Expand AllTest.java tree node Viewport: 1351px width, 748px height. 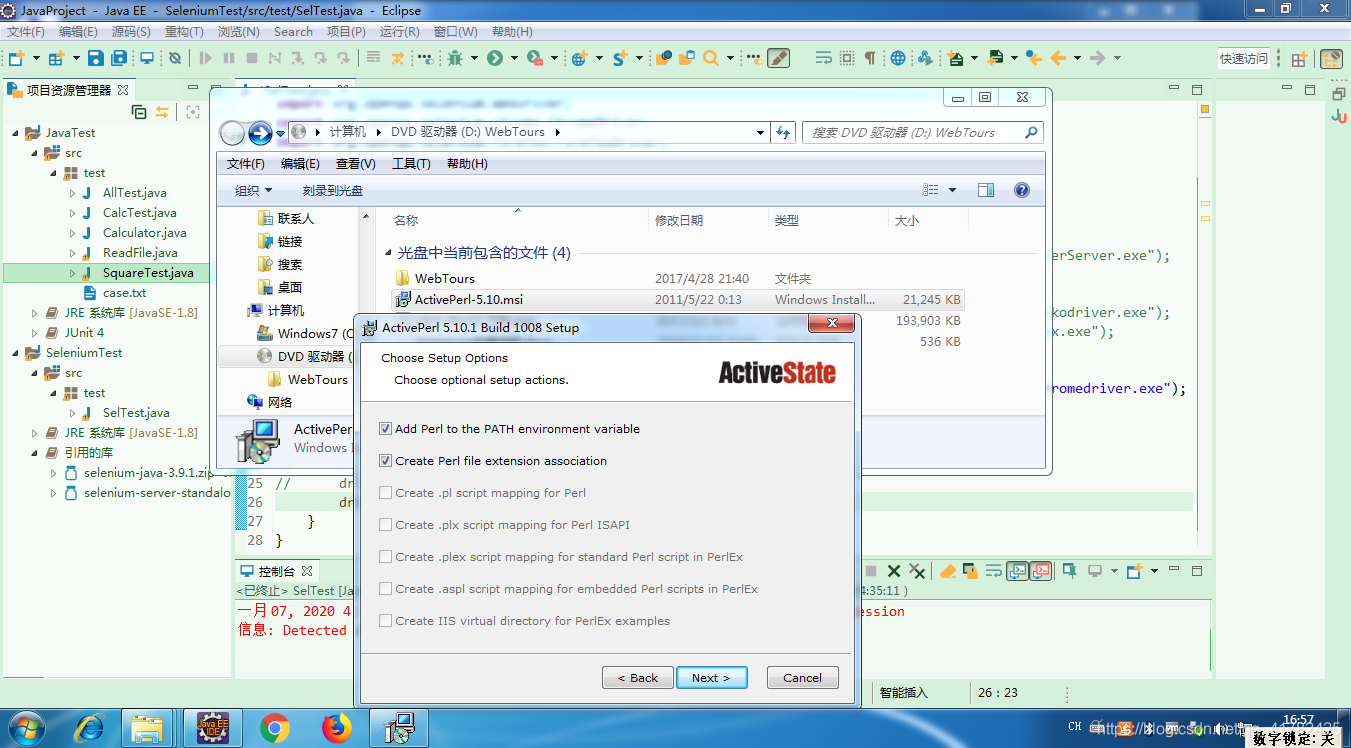73,193
